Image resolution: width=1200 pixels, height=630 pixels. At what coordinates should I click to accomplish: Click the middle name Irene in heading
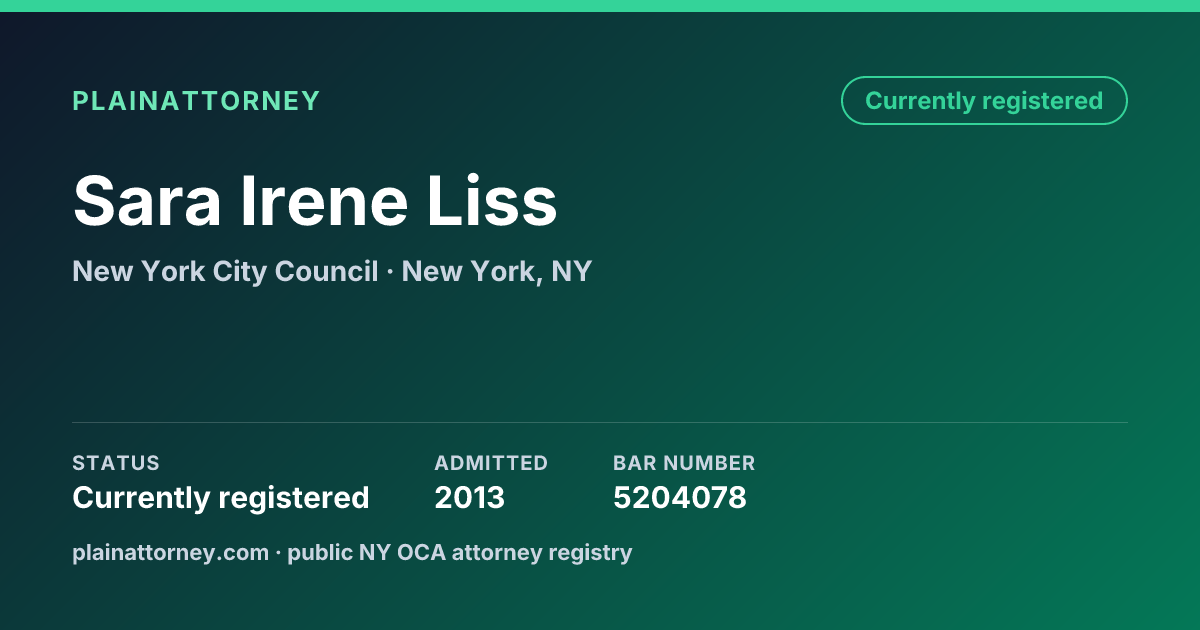tap(324, 201)
